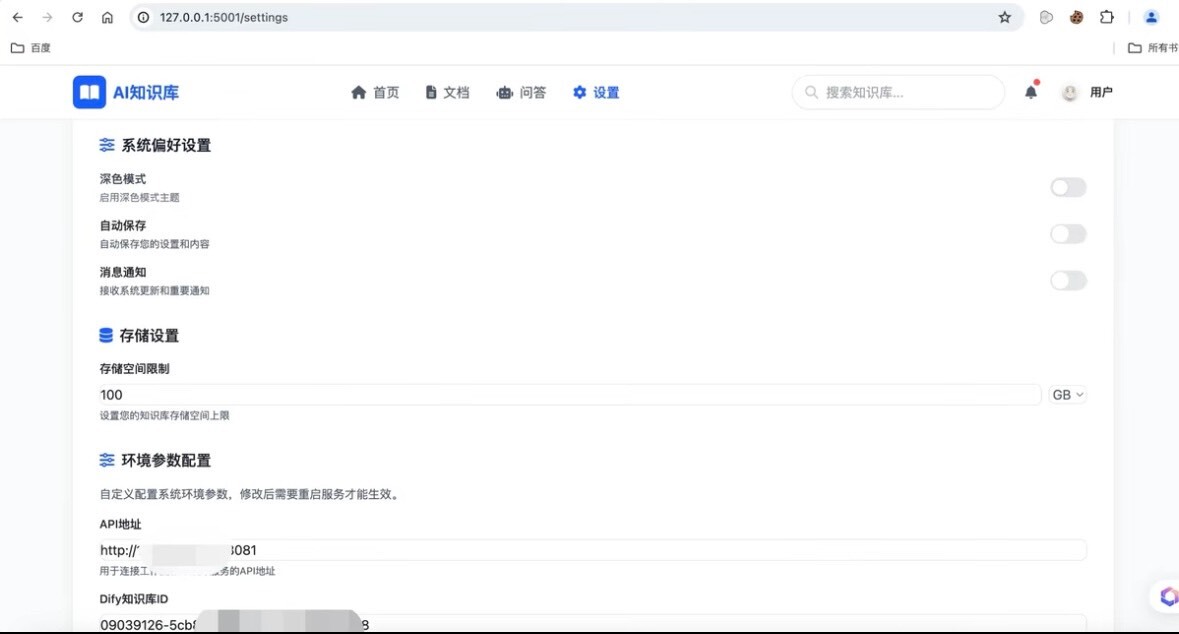Enable the 自动保存 switch
The width and height of the screenshot is (1179, 634).
click(1068, 234)
